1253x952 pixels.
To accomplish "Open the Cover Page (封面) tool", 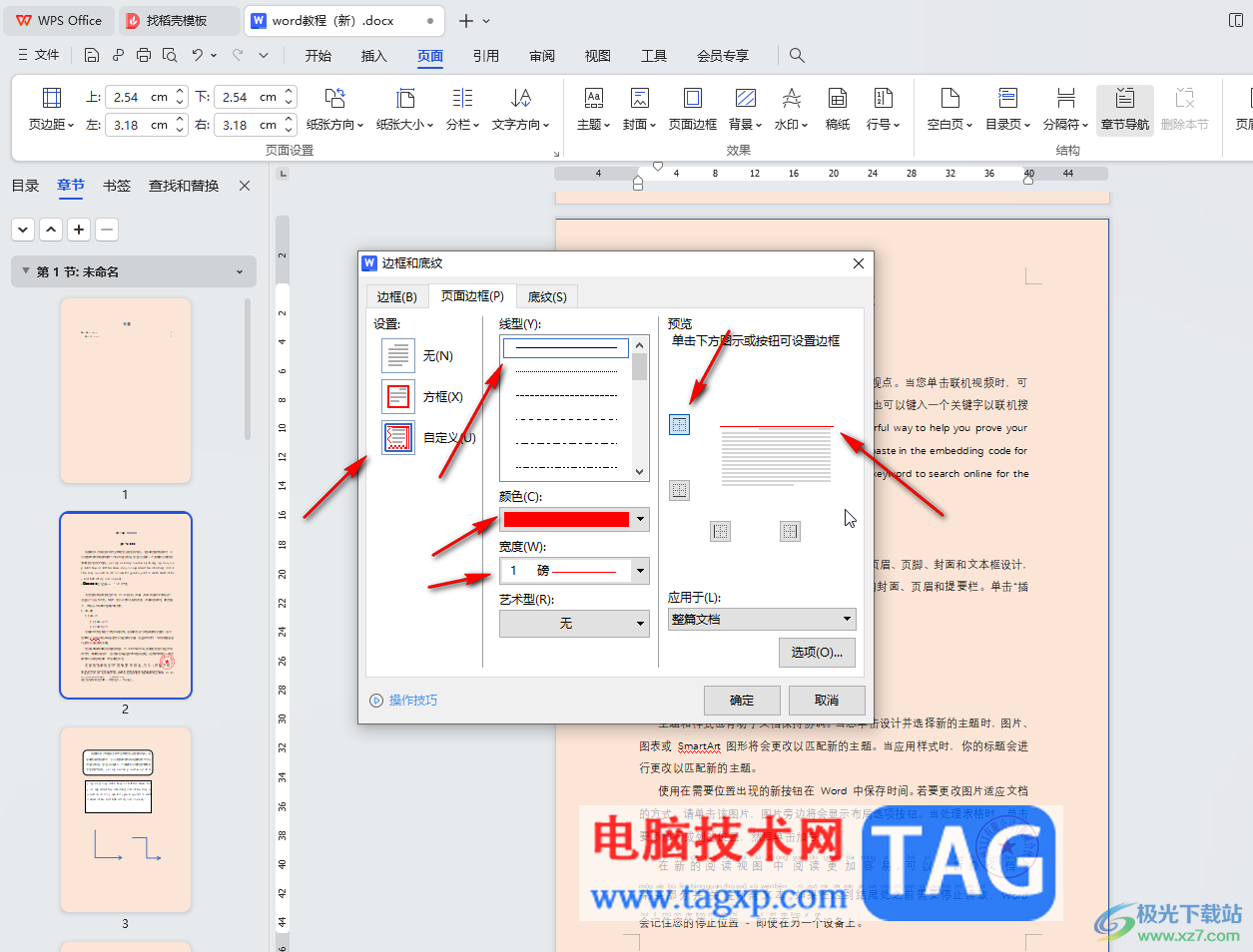I will pos(639,109).
